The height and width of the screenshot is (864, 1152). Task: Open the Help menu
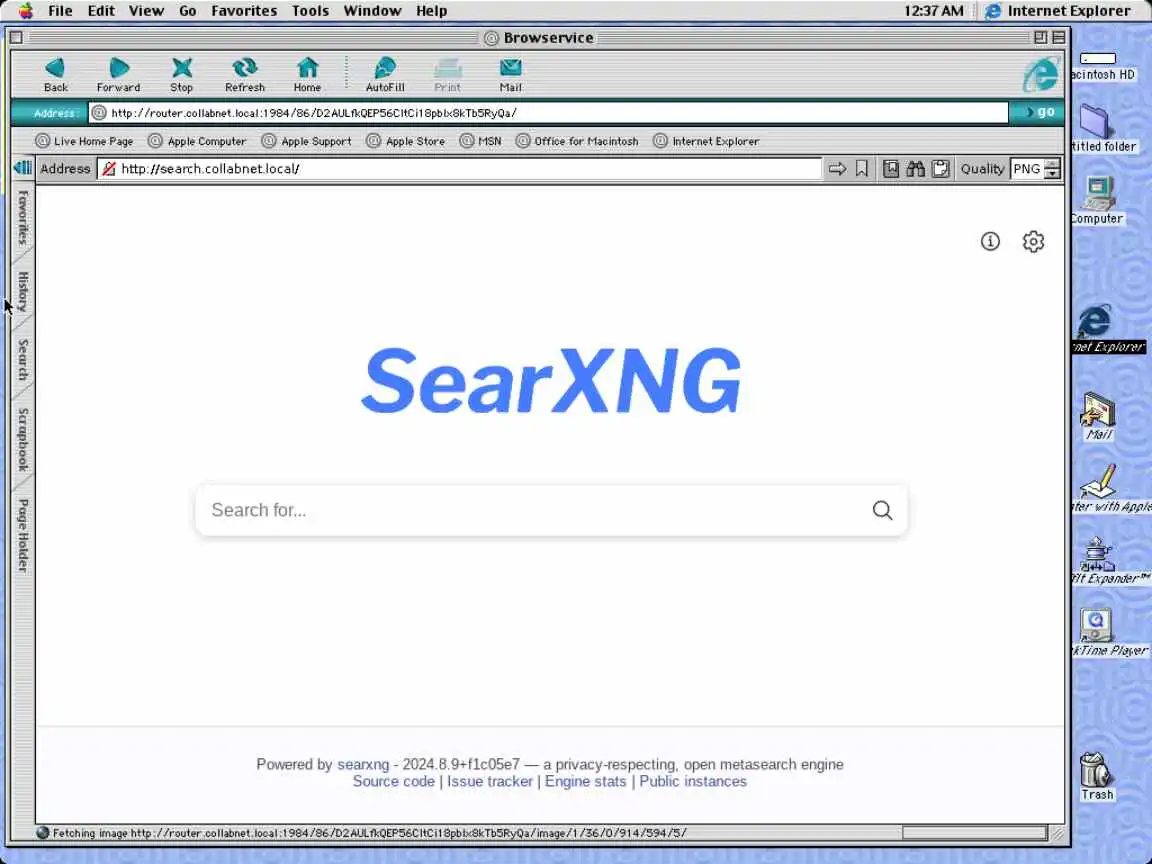pos(431,10)
